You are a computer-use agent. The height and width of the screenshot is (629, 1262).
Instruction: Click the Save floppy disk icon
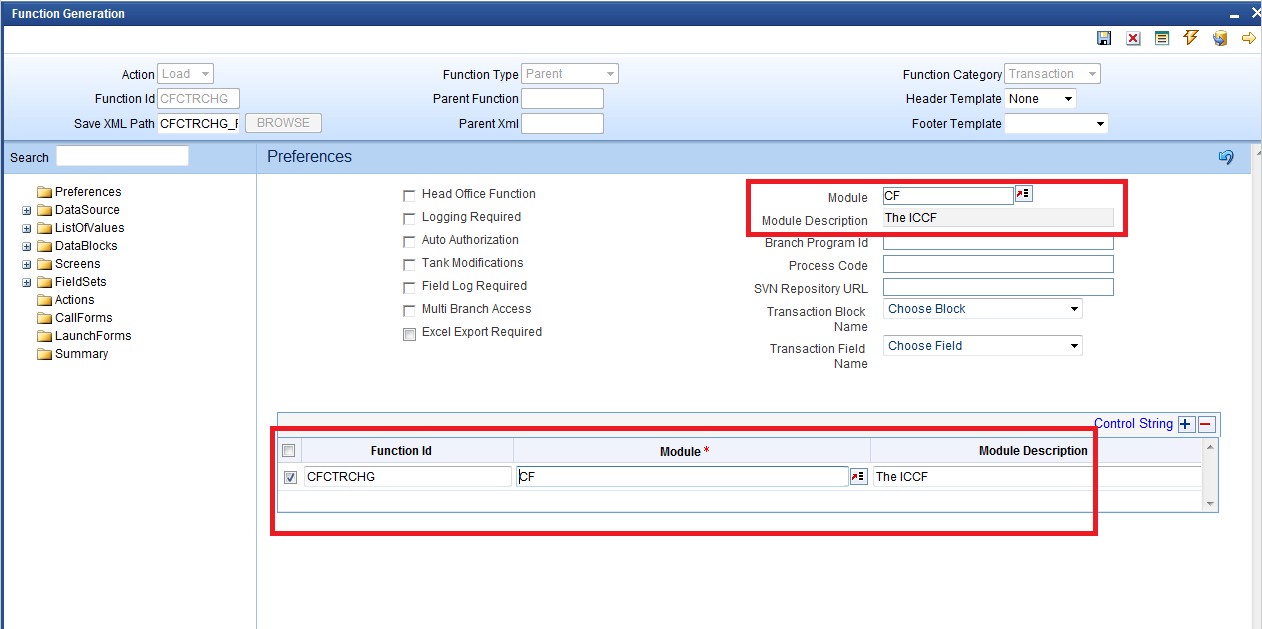1104,38
